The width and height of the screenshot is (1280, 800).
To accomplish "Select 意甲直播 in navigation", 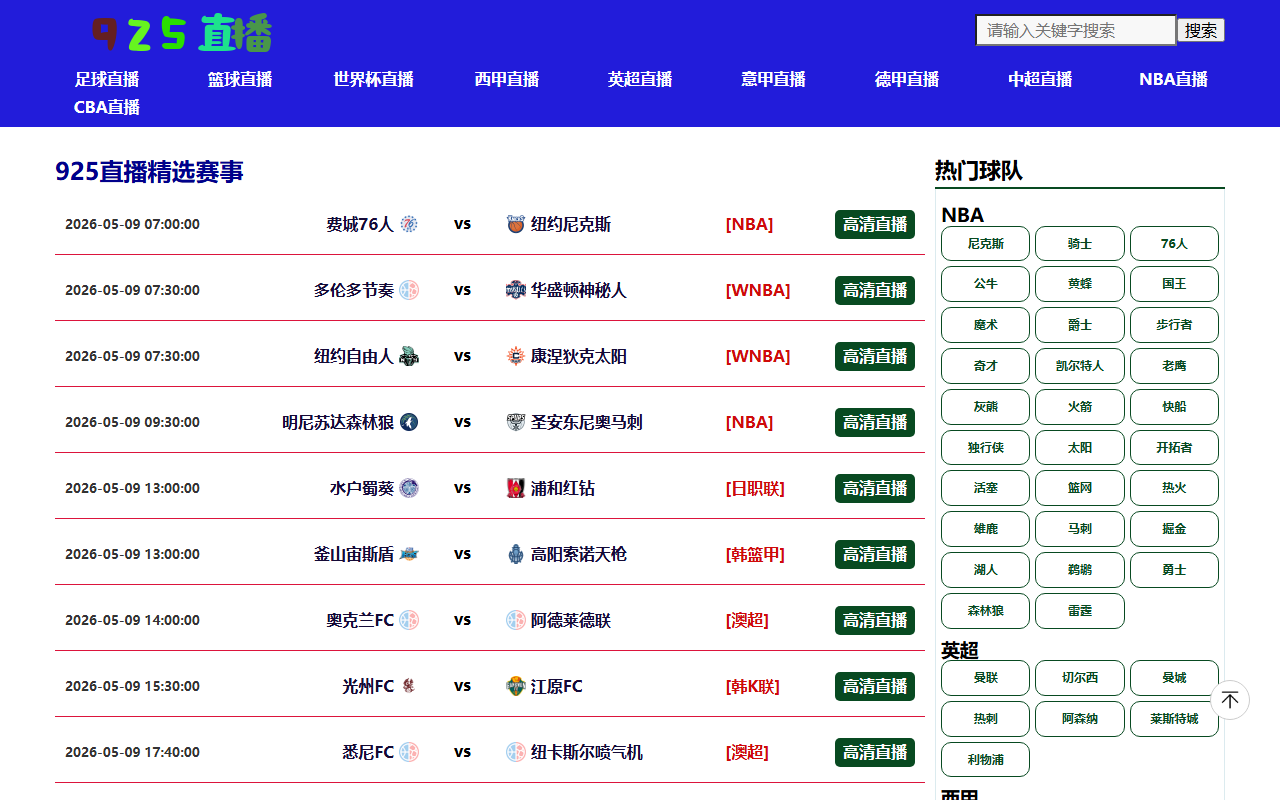I will click(773, 79).
